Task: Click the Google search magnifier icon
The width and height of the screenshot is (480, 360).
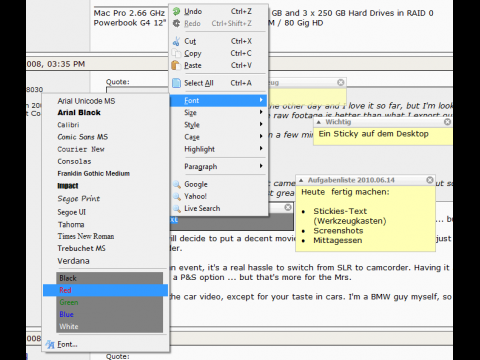Action: [176, 184]
